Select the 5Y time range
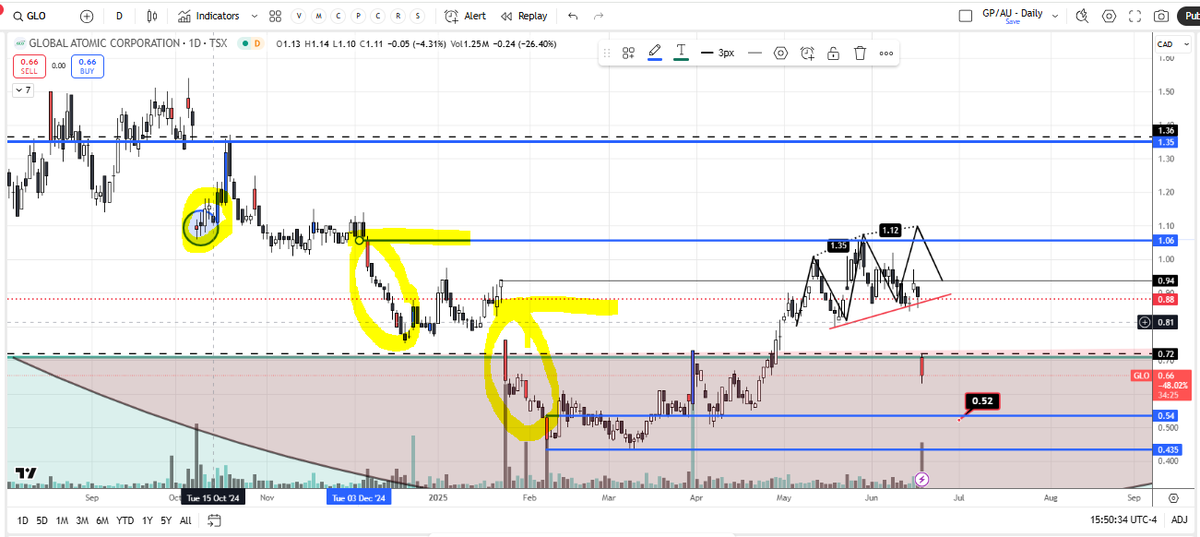 click(167, 520)
